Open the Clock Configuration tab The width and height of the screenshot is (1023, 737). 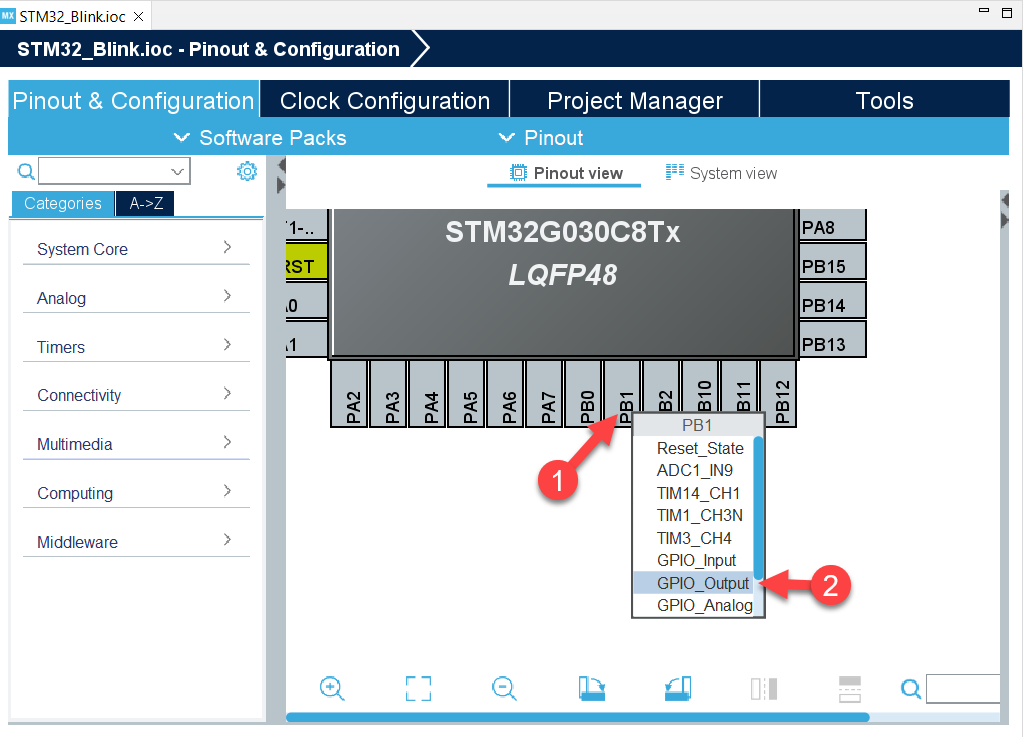[385, 100]
